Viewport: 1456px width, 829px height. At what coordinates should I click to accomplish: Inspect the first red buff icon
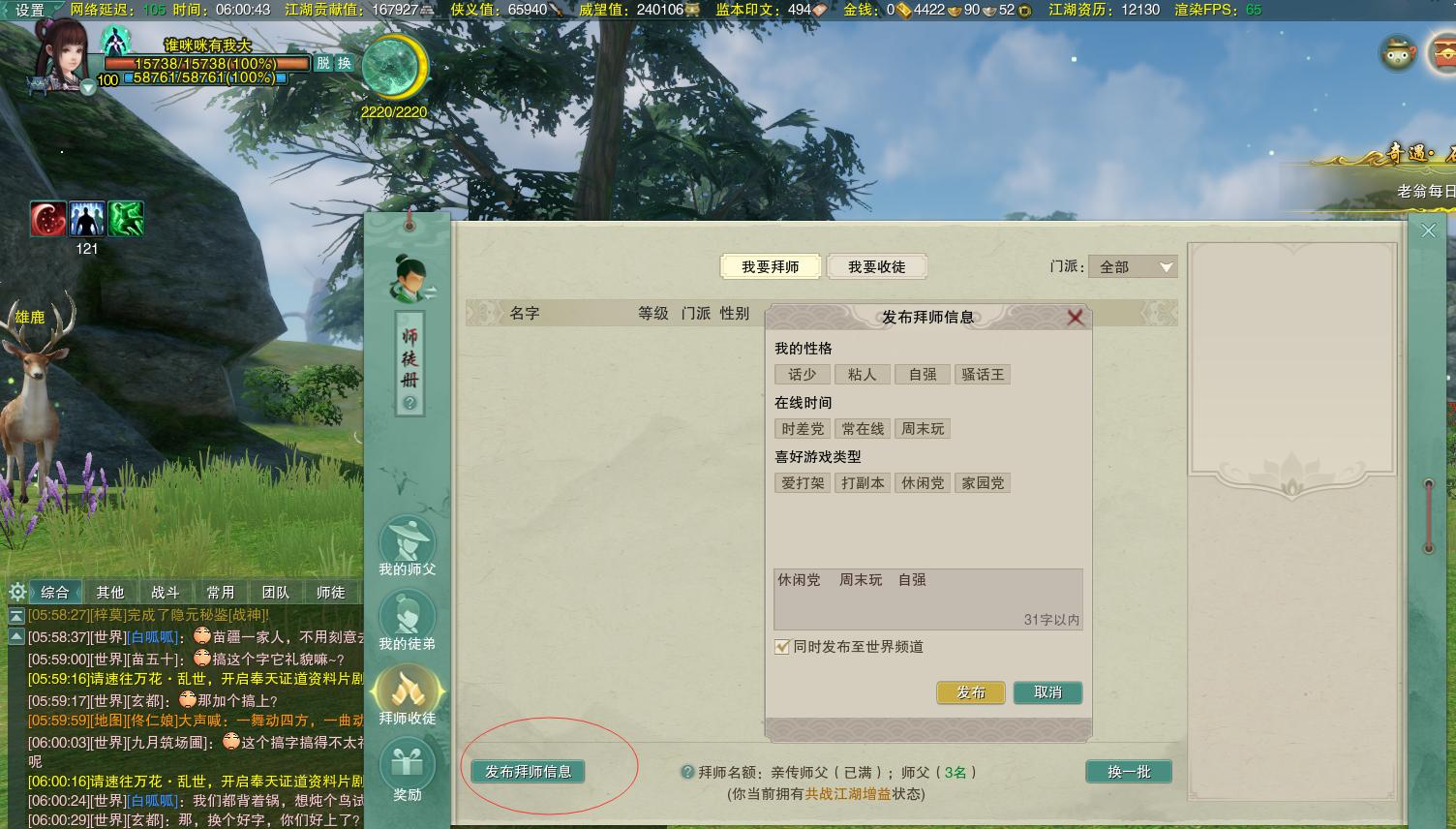48,220
